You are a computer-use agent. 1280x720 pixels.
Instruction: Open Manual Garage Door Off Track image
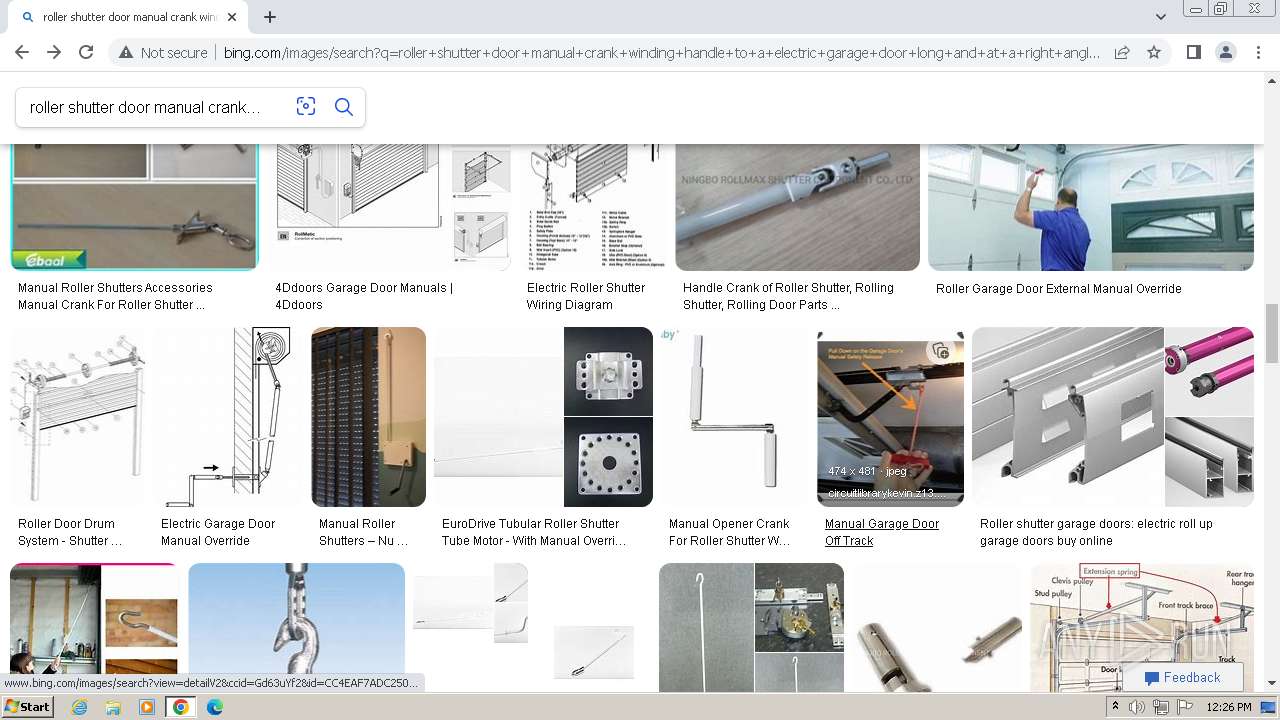click(890, 417)
